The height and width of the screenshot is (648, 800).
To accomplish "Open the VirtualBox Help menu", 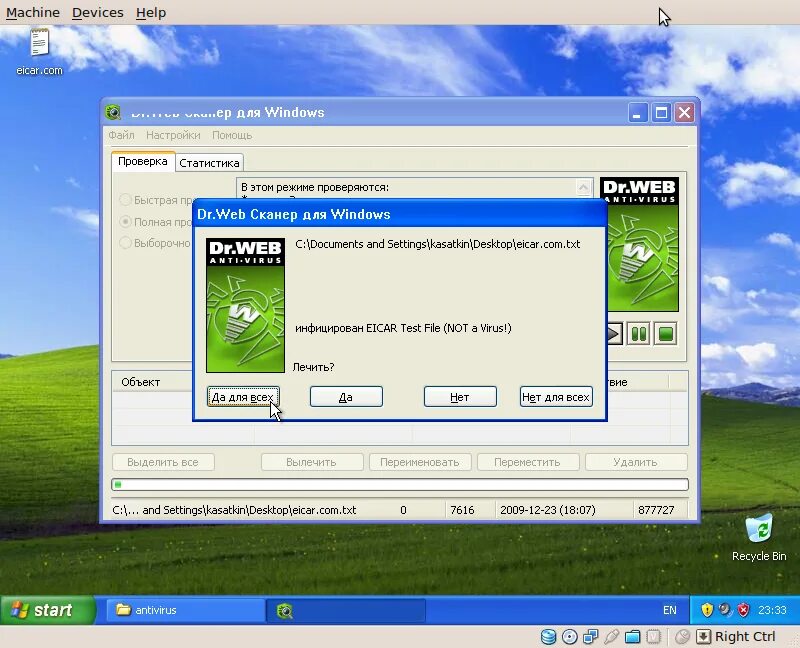I will coord(151,12).
